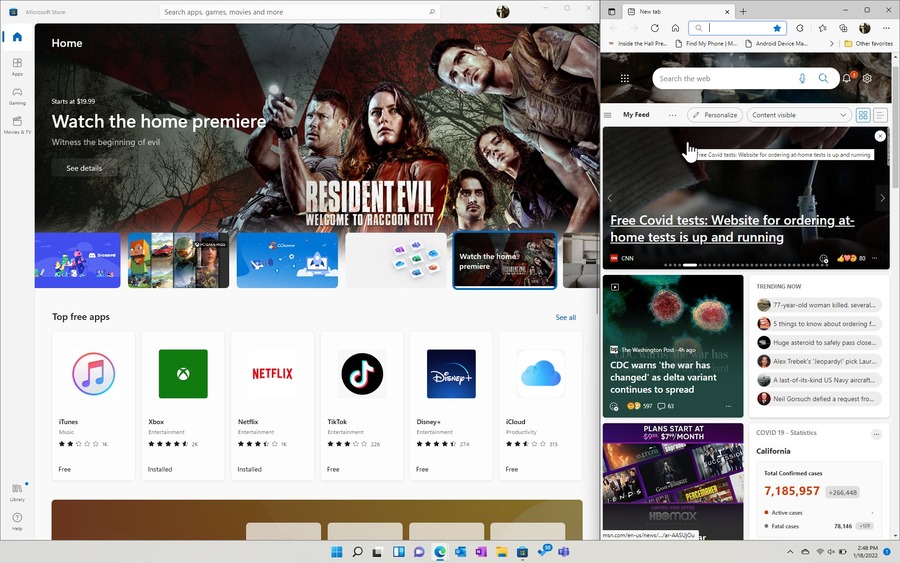Open Help in Microsoft Store sidebar

[x=17, y=521]
